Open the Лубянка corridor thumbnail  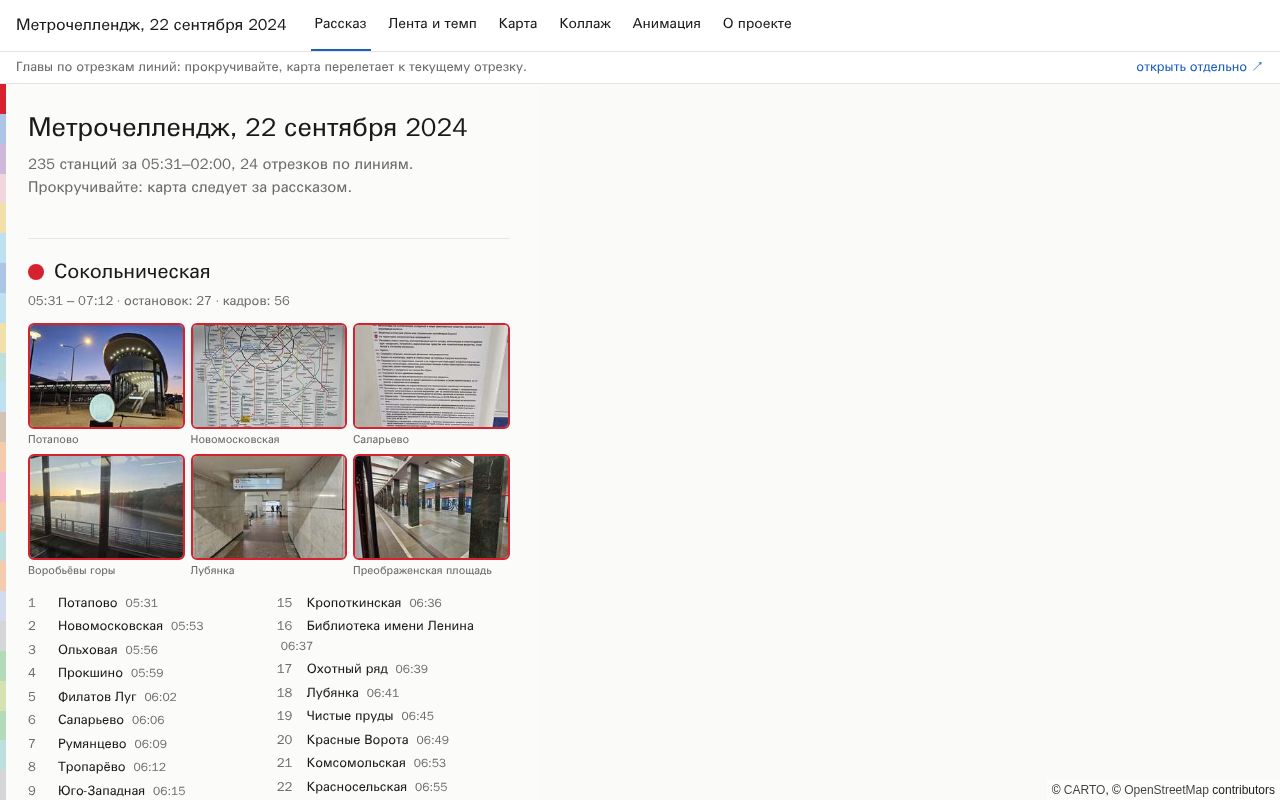(269, 507)
